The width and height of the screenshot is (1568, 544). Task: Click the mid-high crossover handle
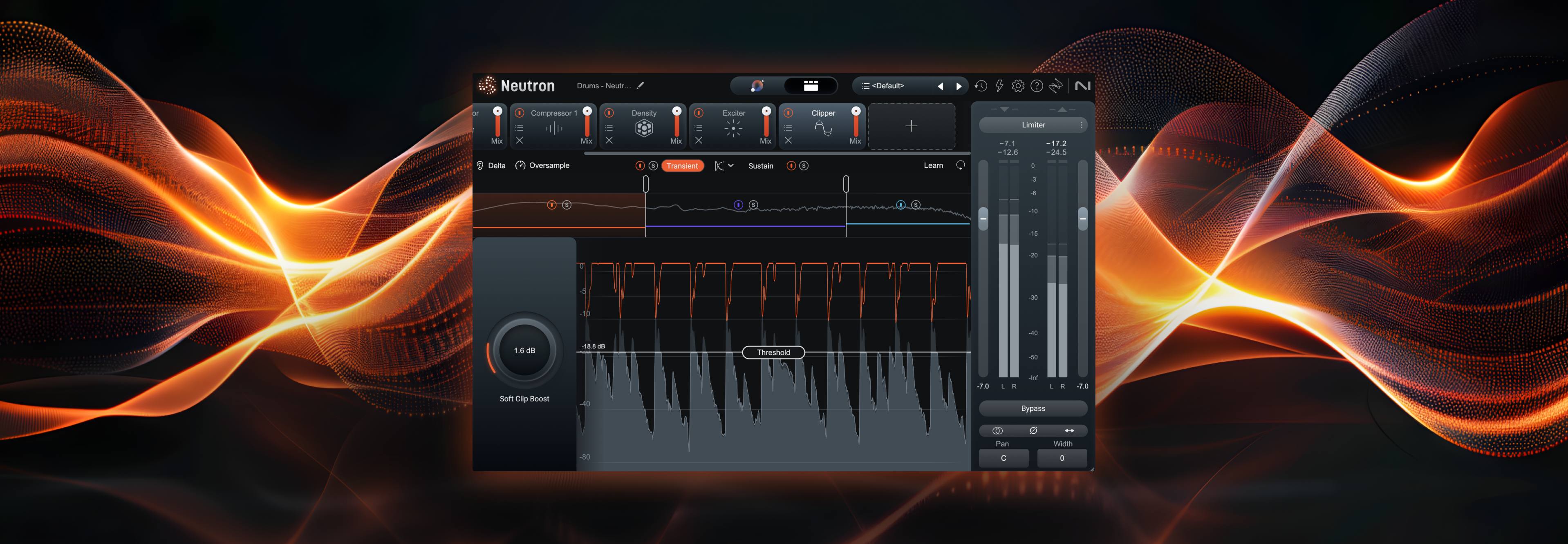[846, 184]
